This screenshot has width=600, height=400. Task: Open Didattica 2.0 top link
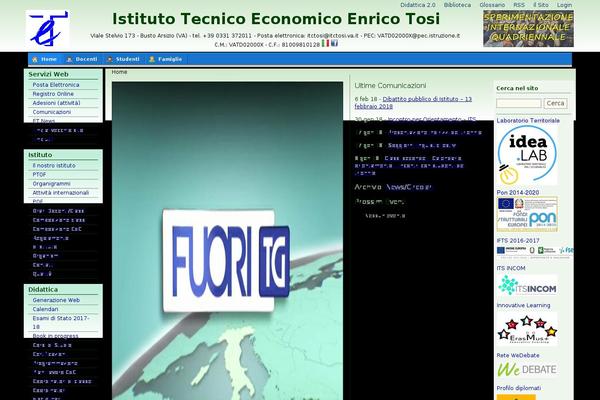point(417,5)
